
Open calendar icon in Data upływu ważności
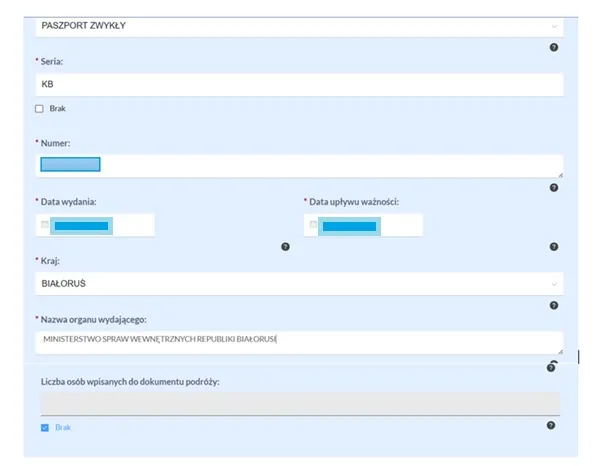click(313, 225)
